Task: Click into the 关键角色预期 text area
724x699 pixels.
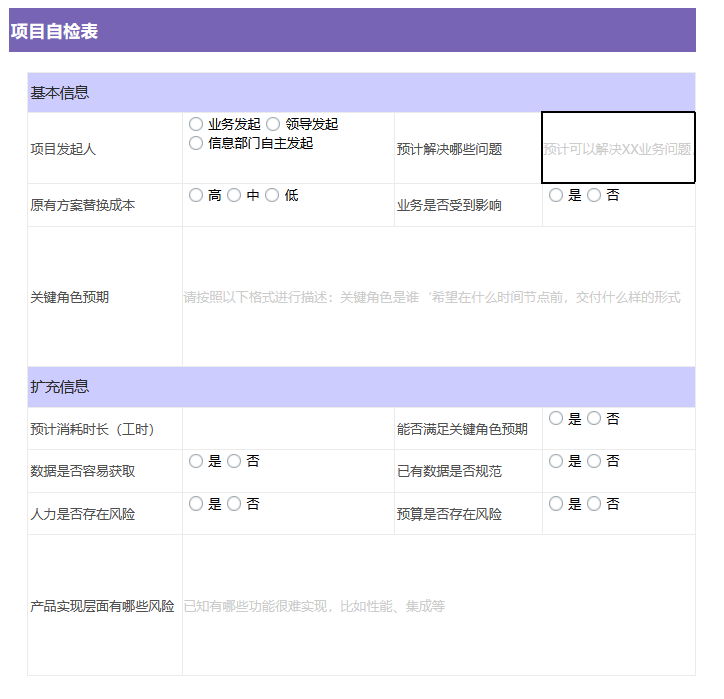Action: pos(439,297)
